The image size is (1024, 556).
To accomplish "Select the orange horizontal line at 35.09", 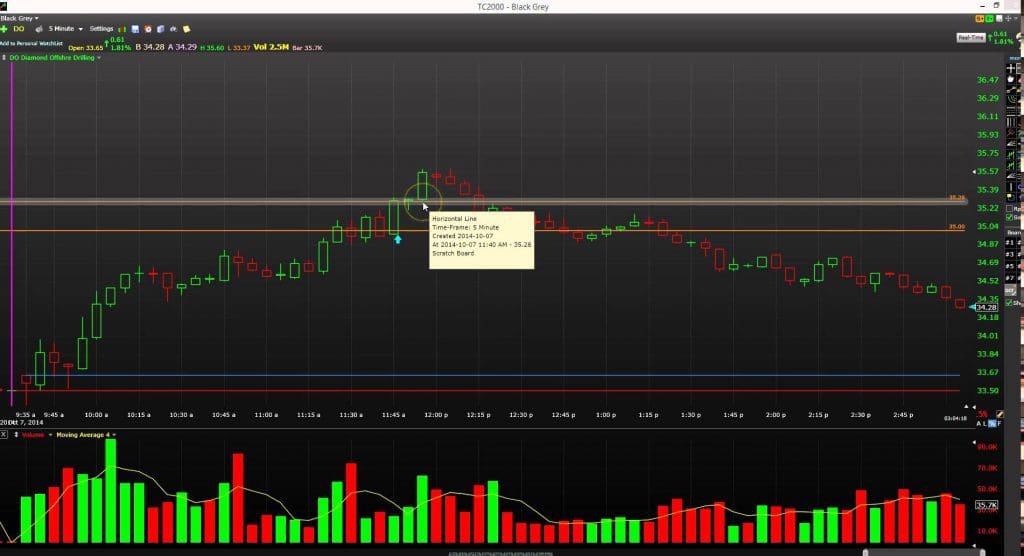I will 700,231.
